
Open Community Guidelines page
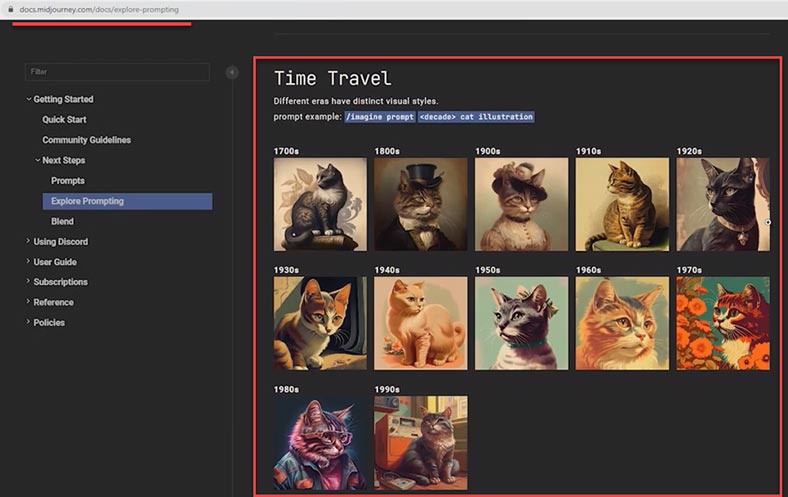click(86, 140)
